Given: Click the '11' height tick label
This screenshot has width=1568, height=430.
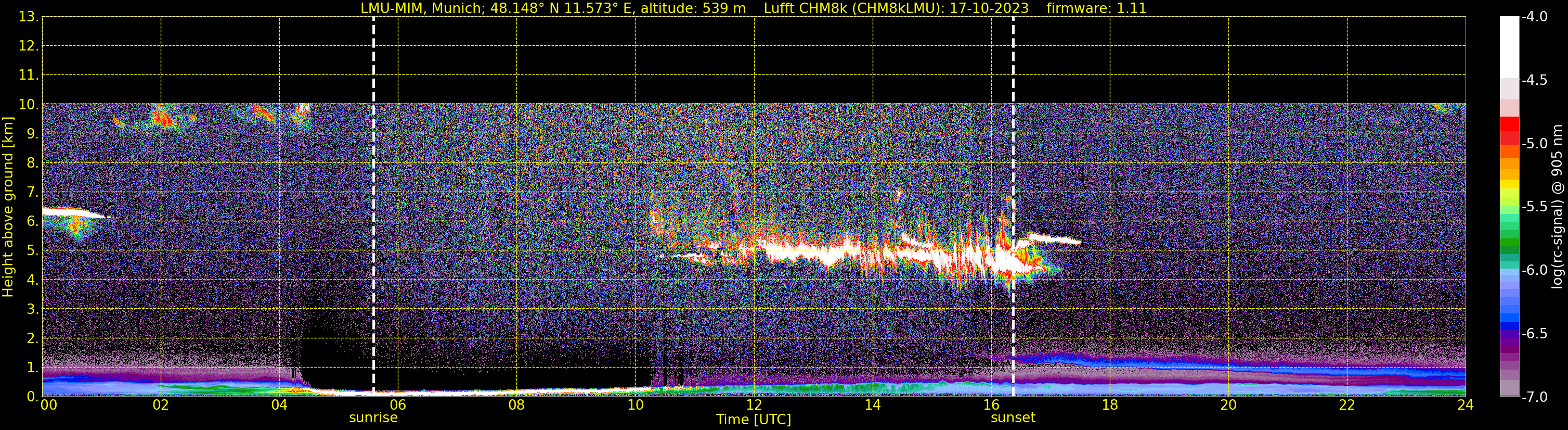Looking at the screenshot, I should [28, 75].
